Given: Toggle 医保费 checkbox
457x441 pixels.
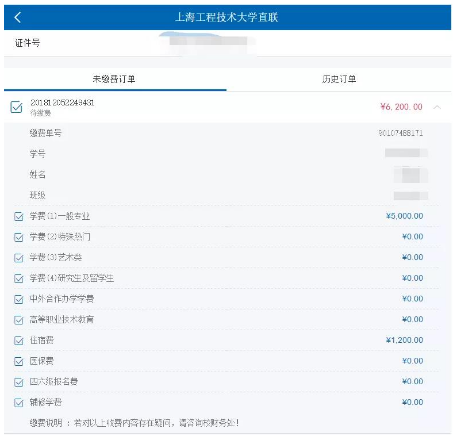Looking at the screenshot, I should pyautogui.click(x=19, y=361).
